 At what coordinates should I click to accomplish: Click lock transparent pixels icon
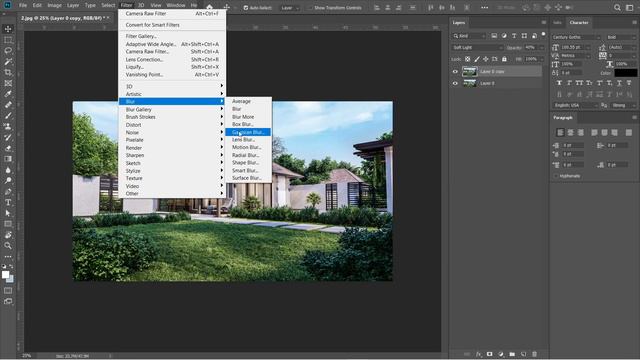click(x=467, y=59)
